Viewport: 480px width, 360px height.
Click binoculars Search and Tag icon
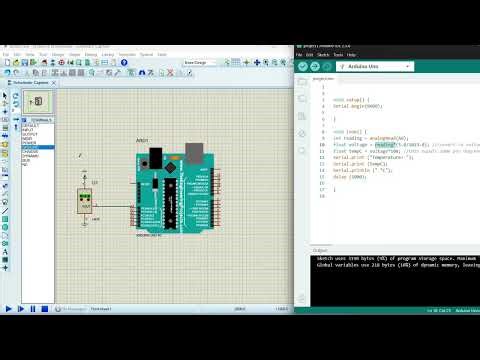142,73
